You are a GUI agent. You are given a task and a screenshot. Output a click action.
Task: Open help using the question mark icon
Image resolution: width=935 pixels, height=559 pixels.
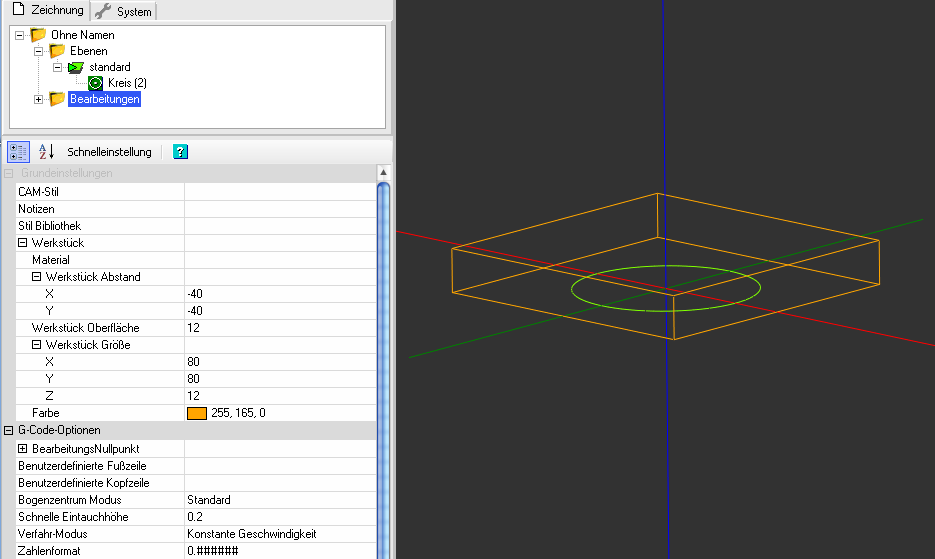180,152
